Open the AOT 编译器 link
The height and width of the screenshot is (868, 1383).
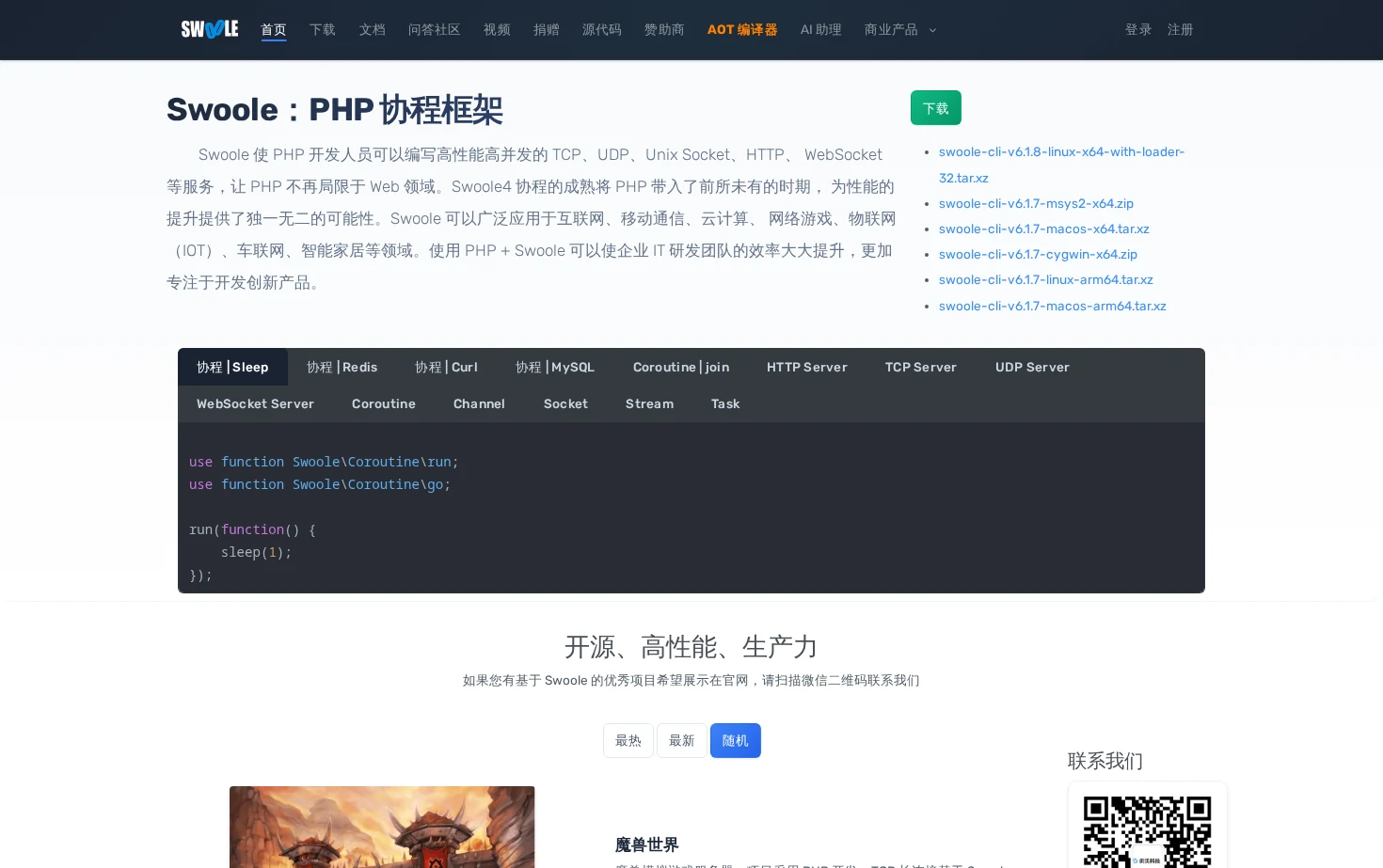(x=742, y=30)
